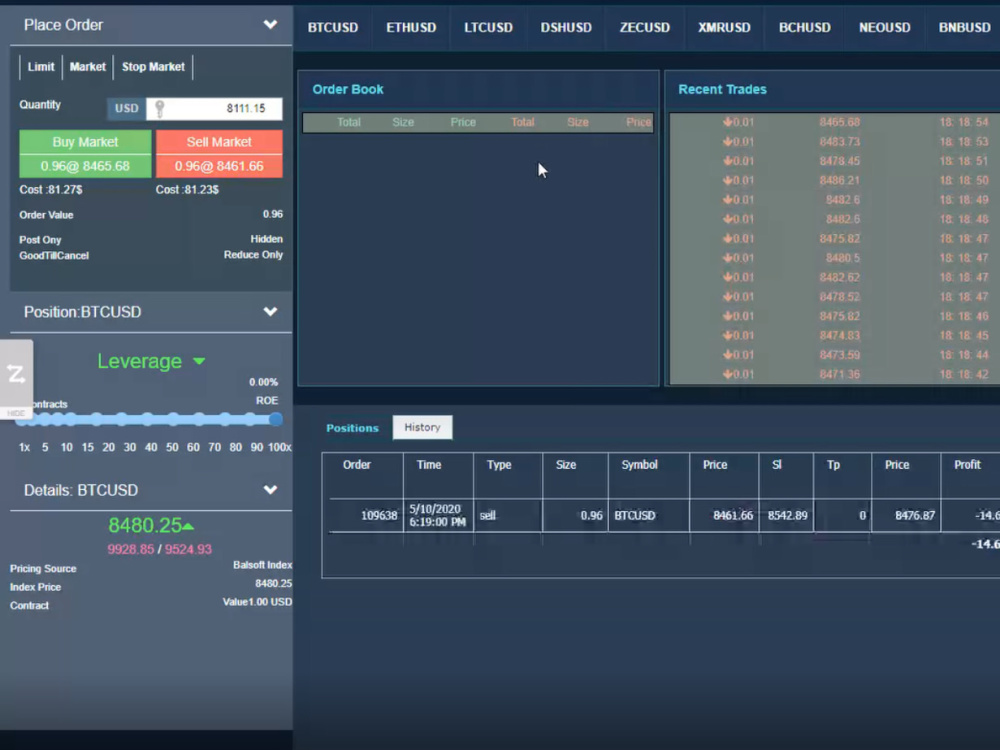Click the Recent Trades panel title
Image resolution: width=1000 pixels, height=750 pixels.
pyautogui.click(x=722, y=89)
